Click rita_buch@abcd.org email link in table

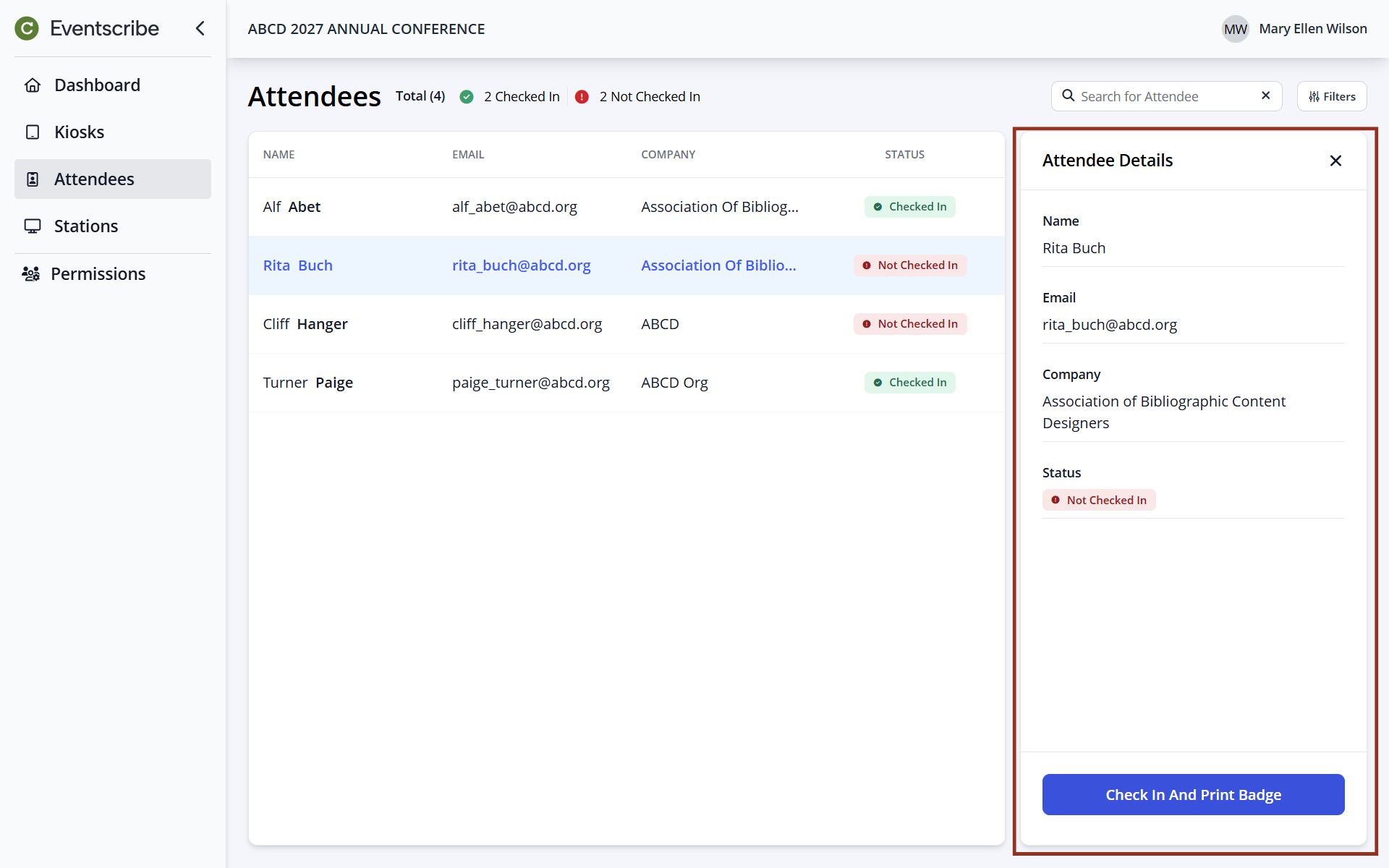(521, 265)
